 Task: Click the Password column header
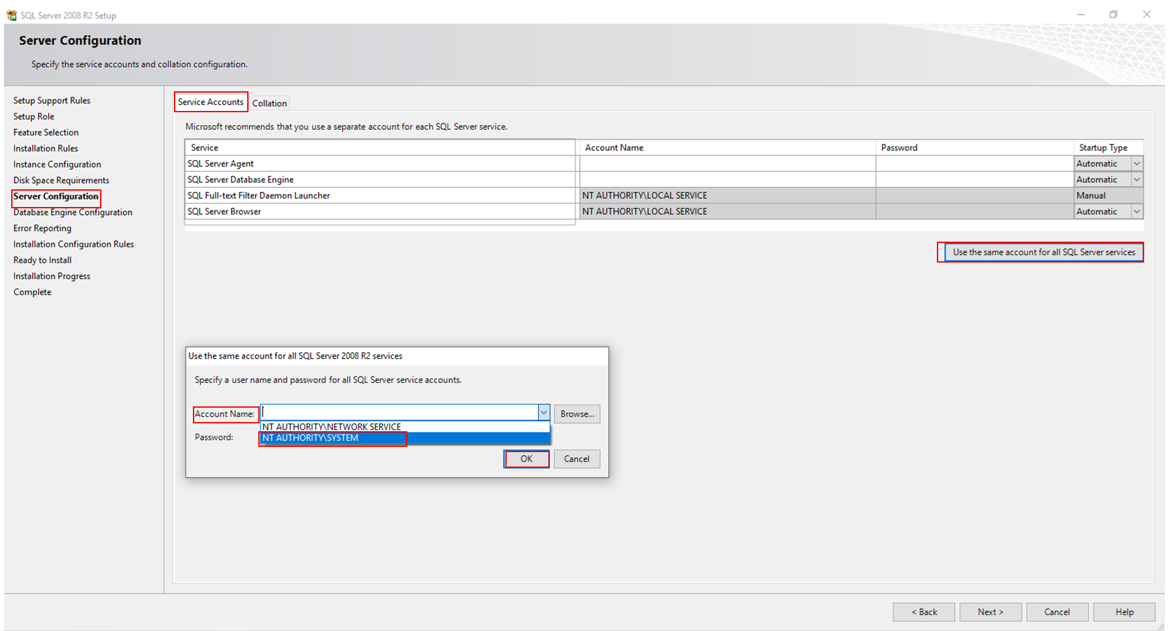974,148
